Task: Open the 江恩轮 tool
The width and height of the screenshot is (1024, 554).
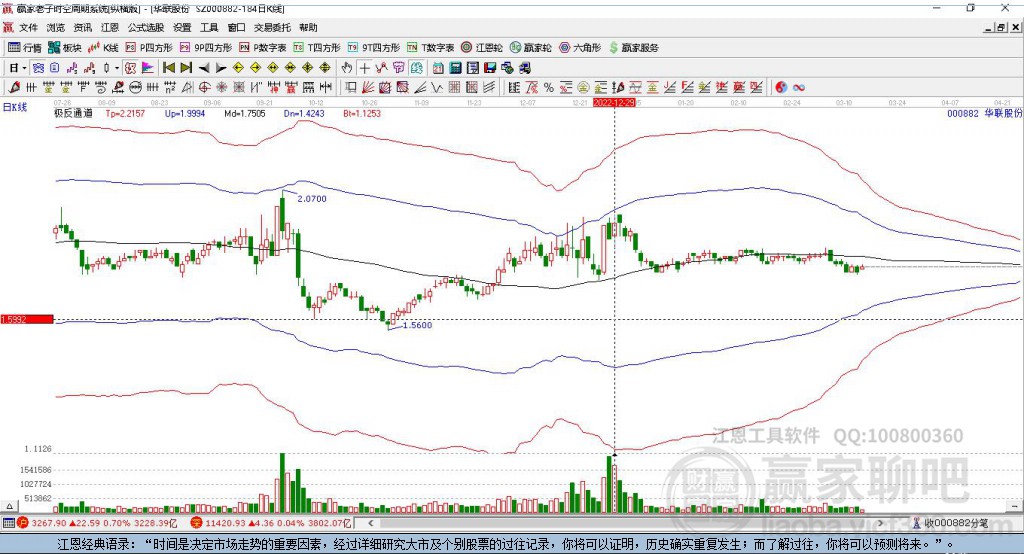Action: (482, 48)
